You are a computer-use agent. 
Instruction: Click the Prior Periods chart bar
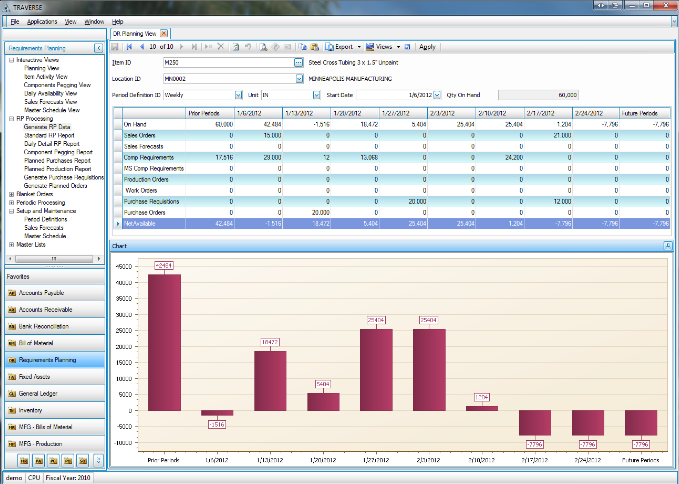tap(164, 342)
